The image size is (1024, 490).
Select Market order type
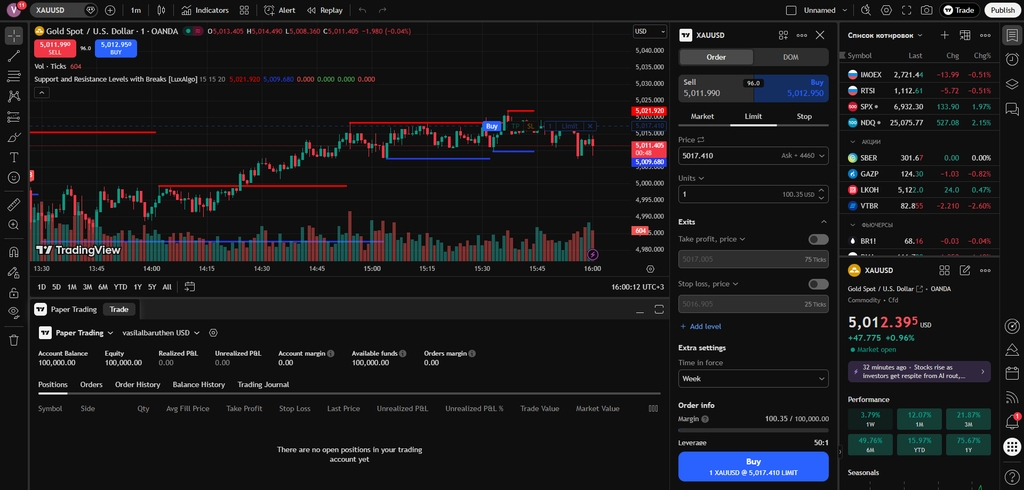[x=702, y=116]
